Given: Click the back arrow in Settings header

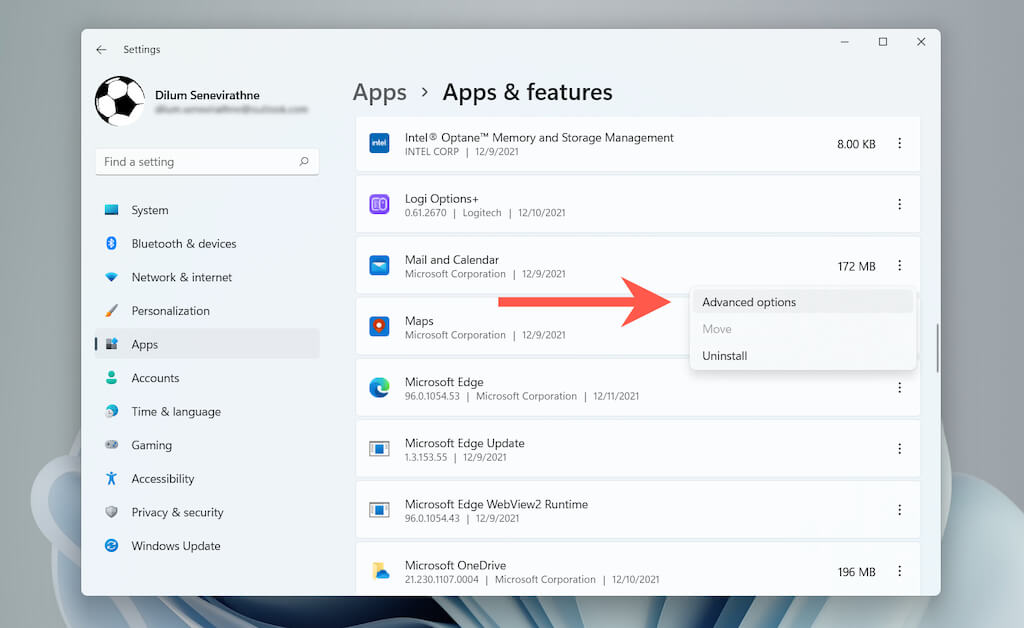Looking at the screenshot, I should (x=101, y=50).
